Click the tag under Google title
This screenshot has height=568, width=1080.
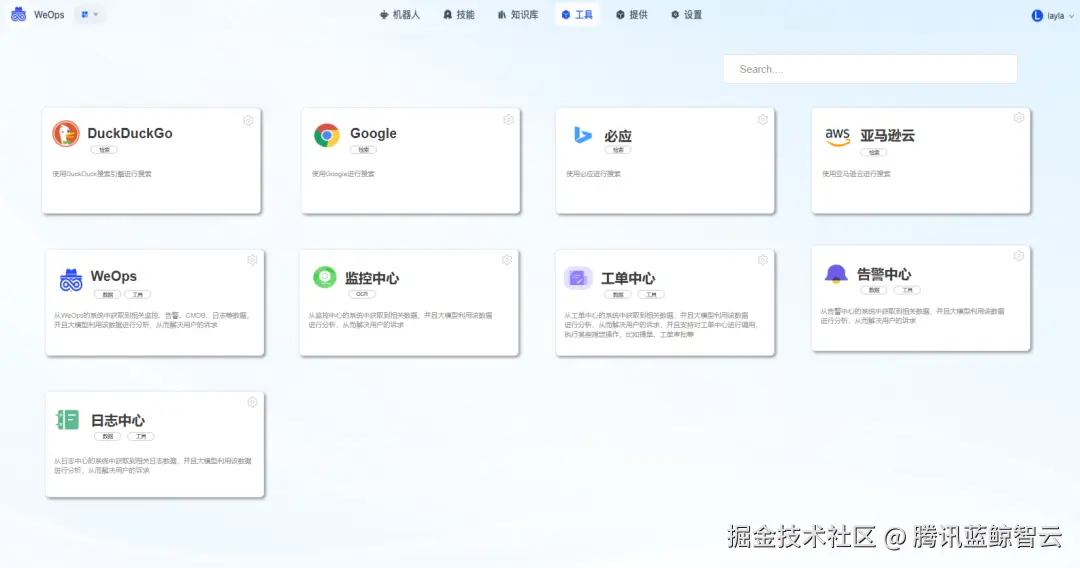tap(364, 149)
